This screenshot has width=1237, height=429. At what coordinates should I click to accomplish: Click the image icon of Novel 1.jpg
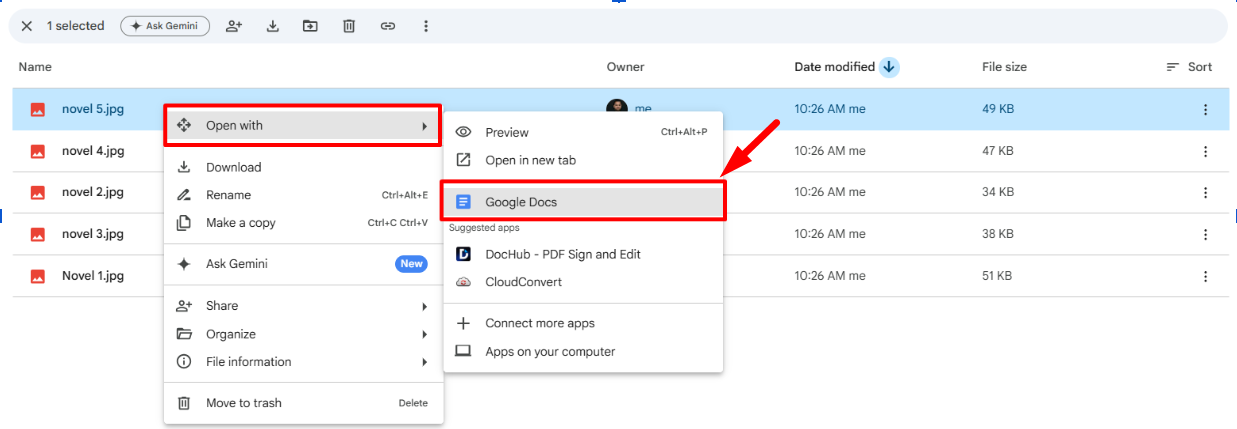tap(37, 276)
